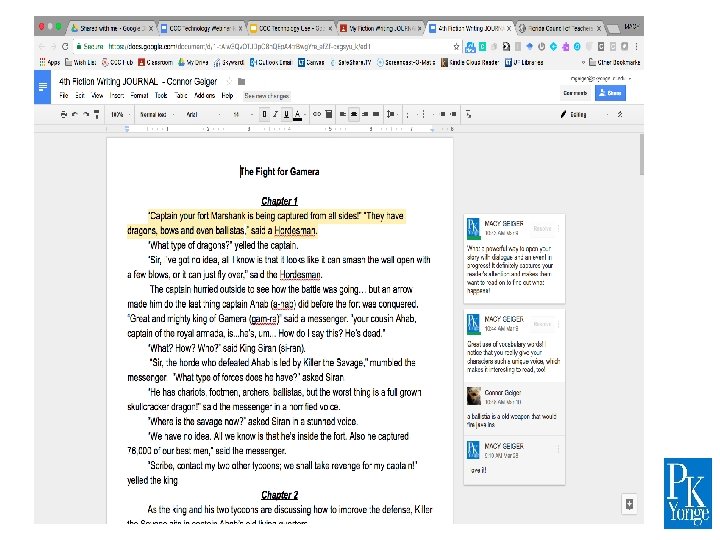The height and width of the screenshot is (540, 720).
Task: Click the Move to folder icon
Action: click(242, 82)
